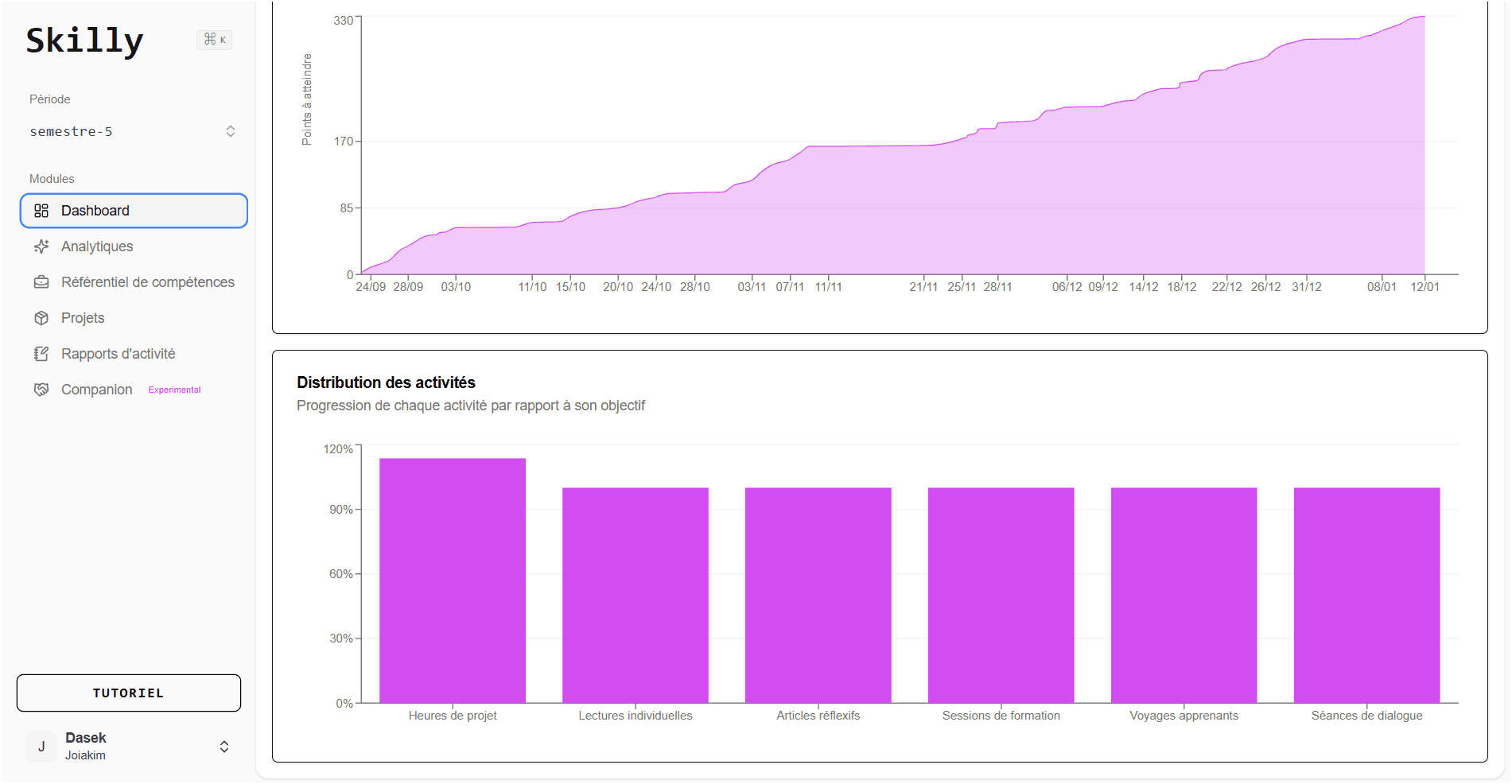Click the Sessions de formation axis label
Viewport: 1512px width, 784px height.
(1001, 716)
